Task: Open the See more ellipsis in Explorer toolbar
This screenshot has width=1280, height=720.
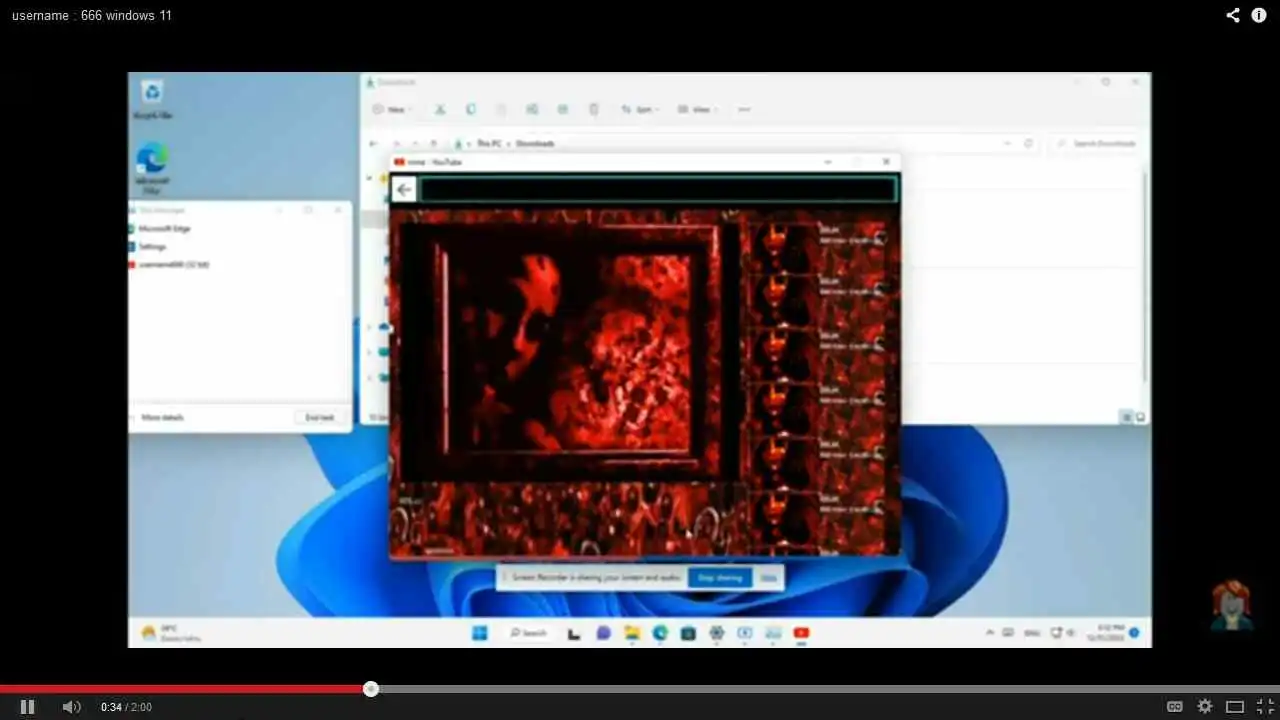Action: [x=744, y=109]
